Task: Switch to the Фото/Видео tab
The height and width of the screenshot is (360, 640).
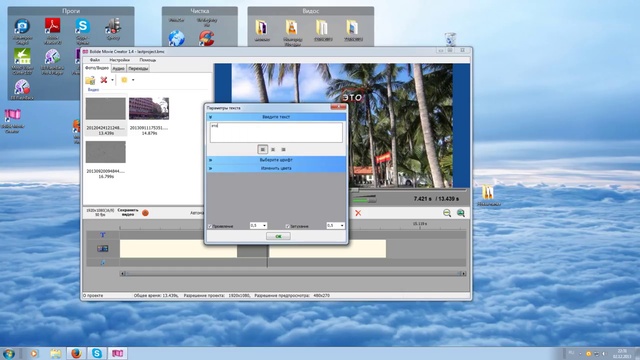Action: (97, 68)
